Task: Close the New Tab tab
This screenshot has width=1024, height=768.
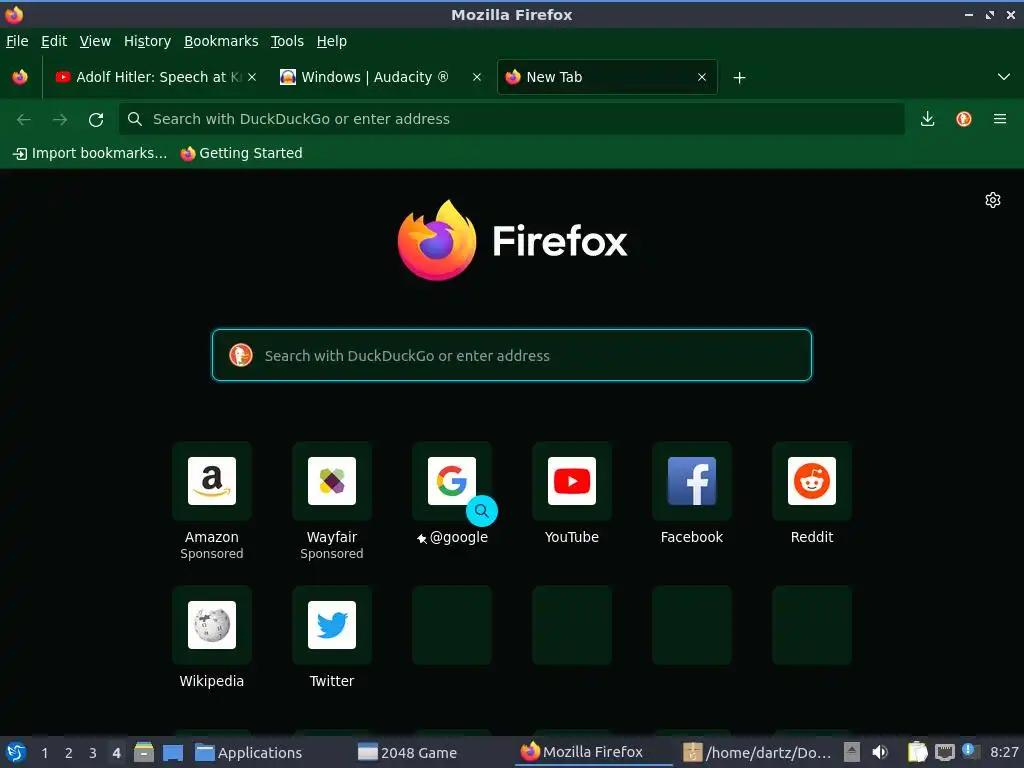Action: [x=702, y=77]
